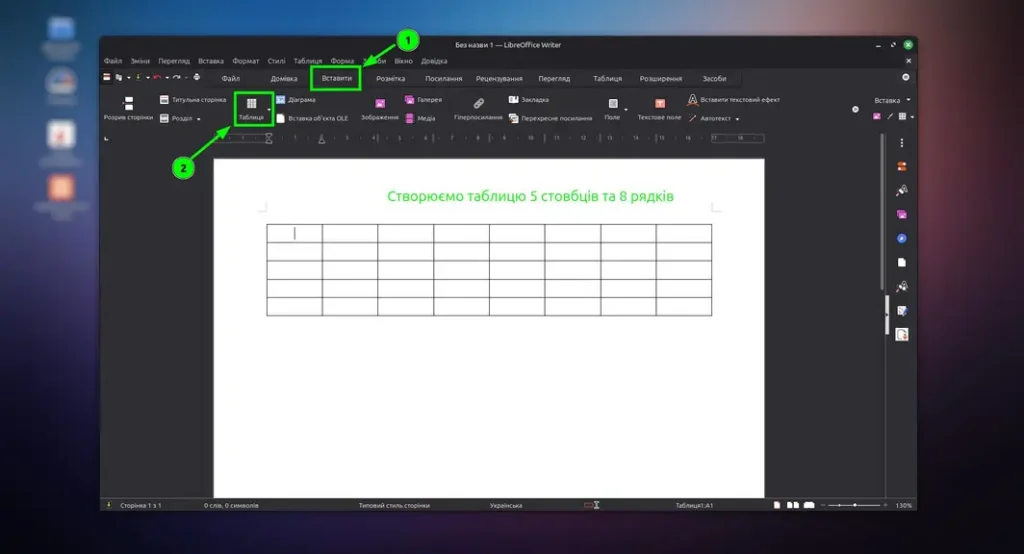1024x554 pixels.
Task: Expand the Таблиця button dropdown arrow
Action: 268,110
